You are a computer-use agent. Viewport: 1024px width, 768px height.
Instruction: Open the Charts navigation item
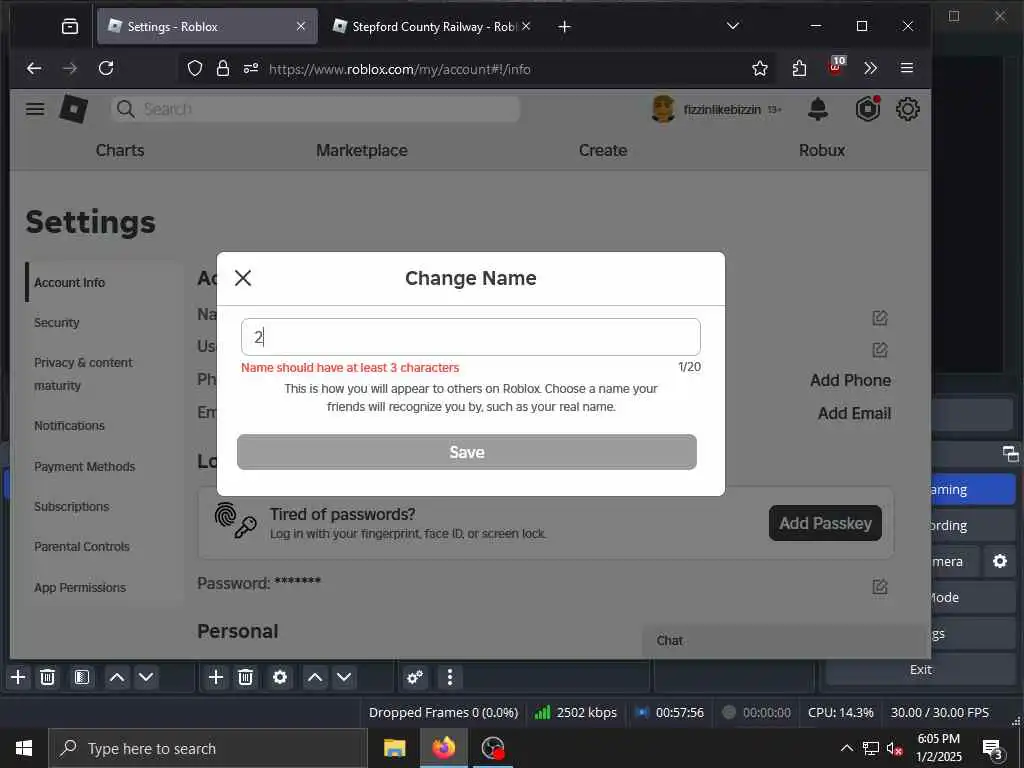(120, 150)
